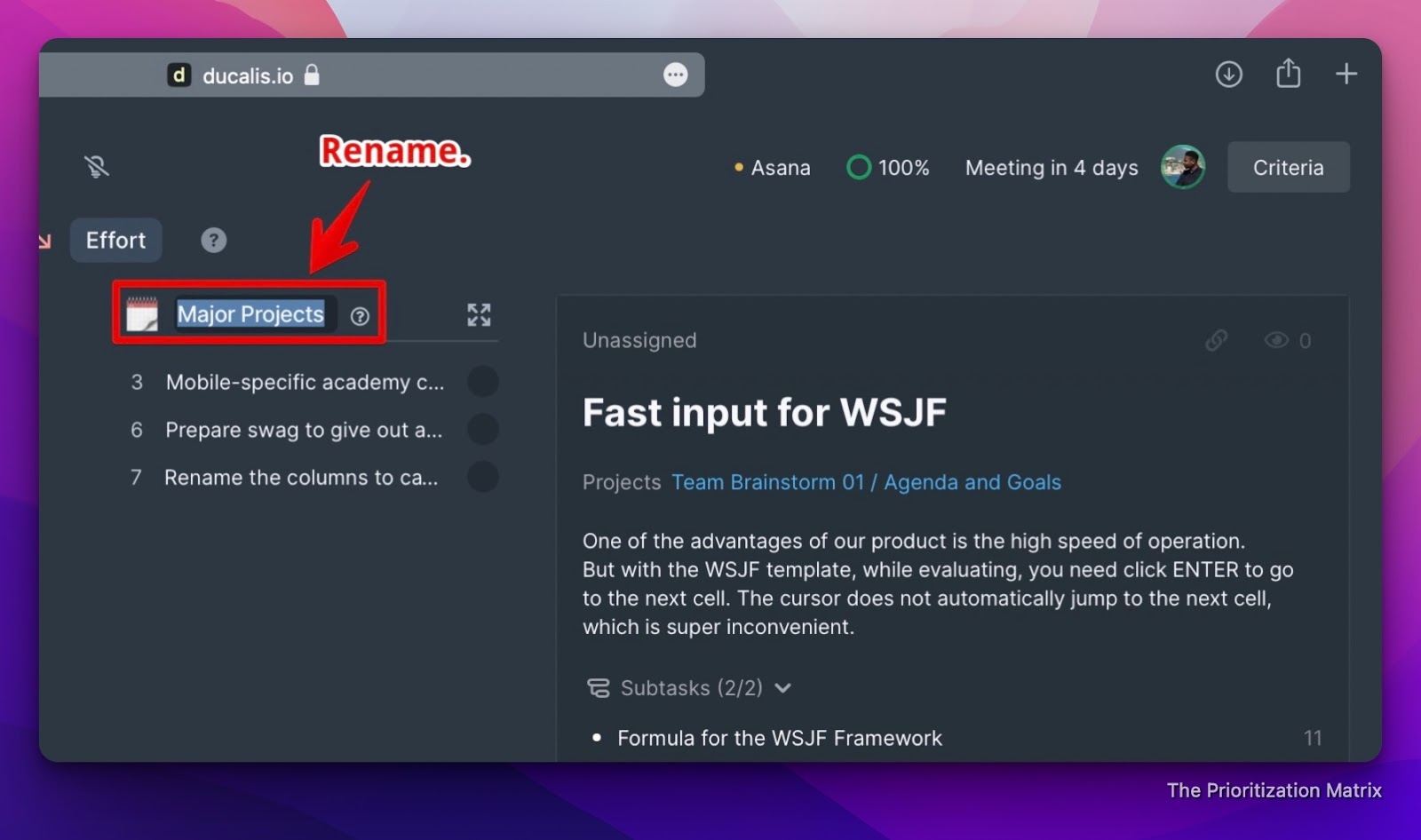Screen dimensions: 1421x840
Task: Copy issue link with chain icon
Action: tap(1216, 340)
